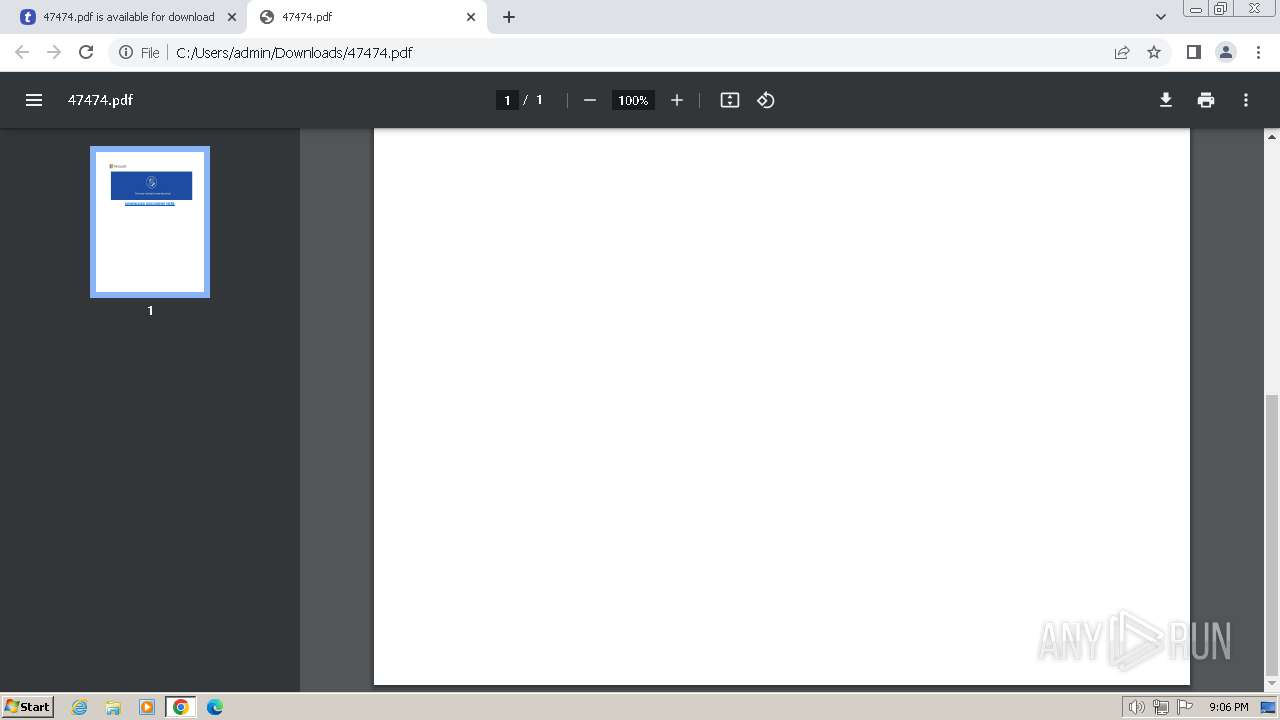This screenshot has height=720, width=1280.
Task: Click the Fit to page icon
Action: (730, 100)
